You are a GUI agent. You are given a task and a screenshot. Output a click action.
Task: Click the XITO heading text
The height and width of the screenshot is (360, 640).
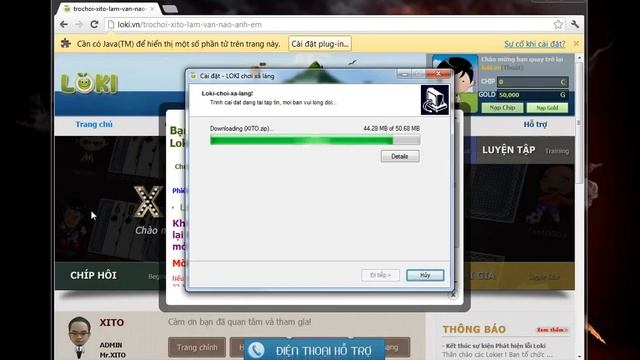tap(112, 322)
